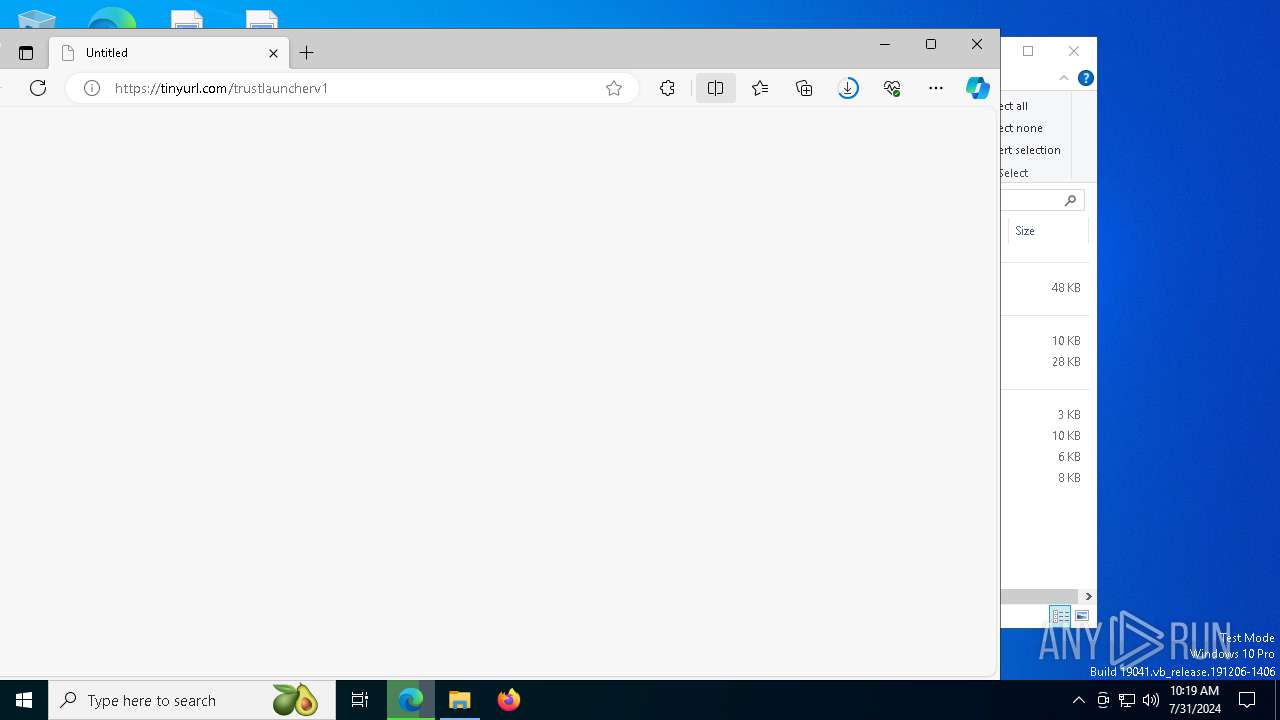The height and width of the screenshot is (720, 1280).
Task: View site information icon in address bar
Action: [x=91, y=88]
